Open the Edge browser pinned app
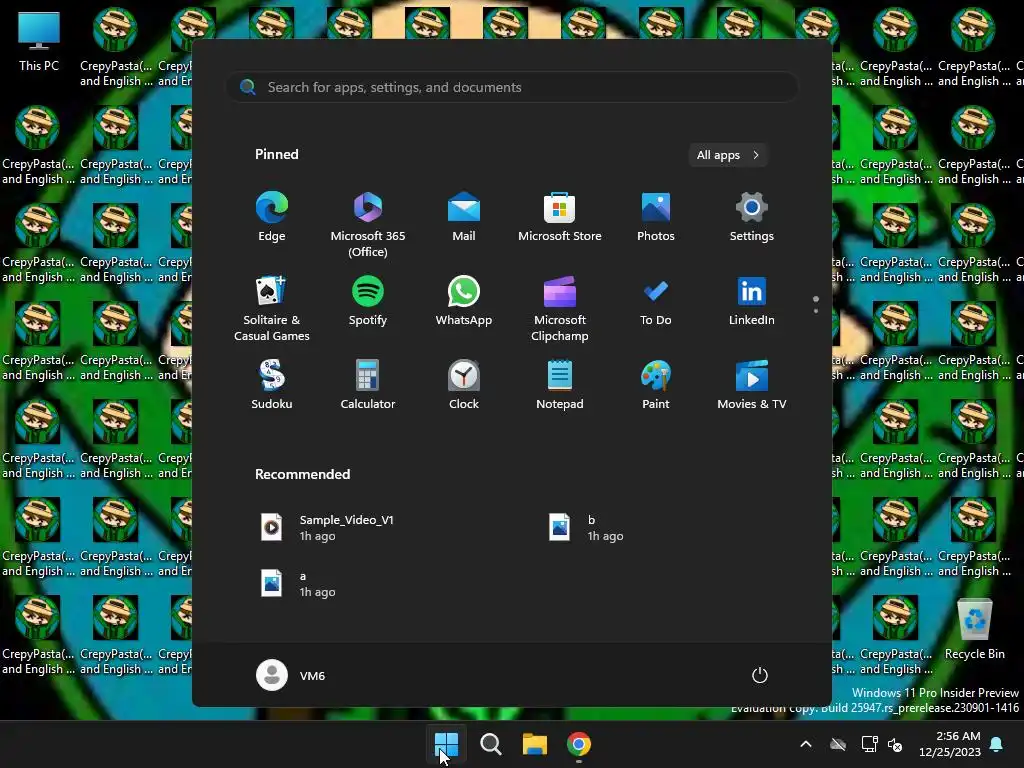Image resolution: width=1024 pixels, height=768 pixels. [272, 217]
